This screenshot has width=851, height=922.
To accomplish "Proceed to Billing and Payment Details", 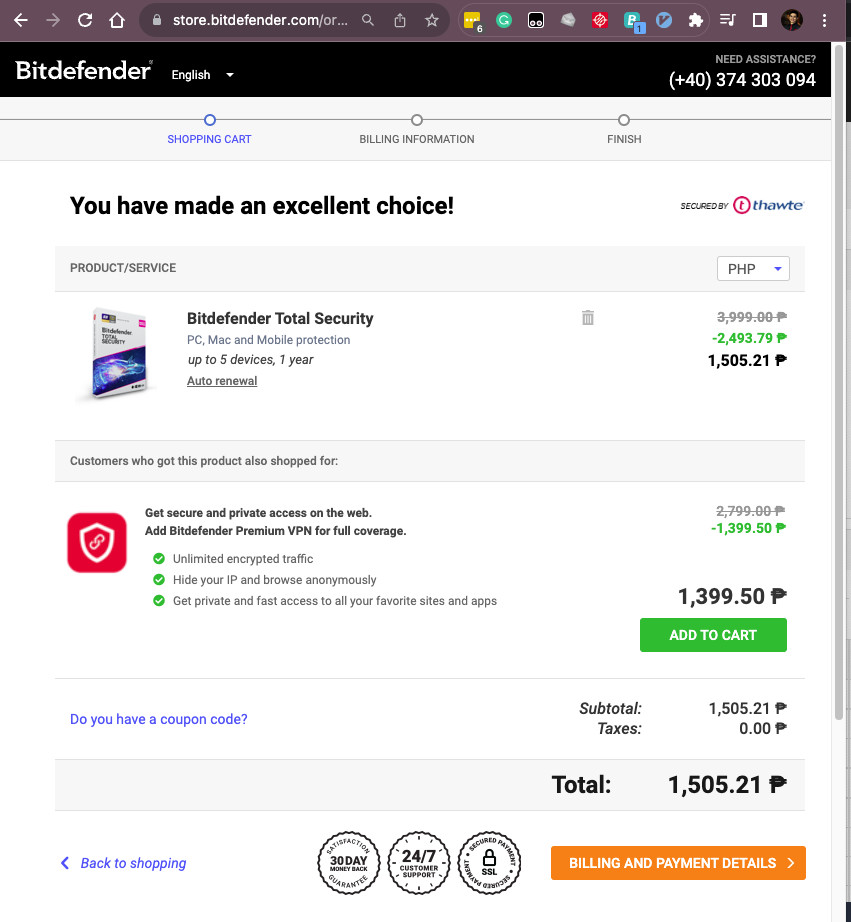I will [x=678, y=863].
